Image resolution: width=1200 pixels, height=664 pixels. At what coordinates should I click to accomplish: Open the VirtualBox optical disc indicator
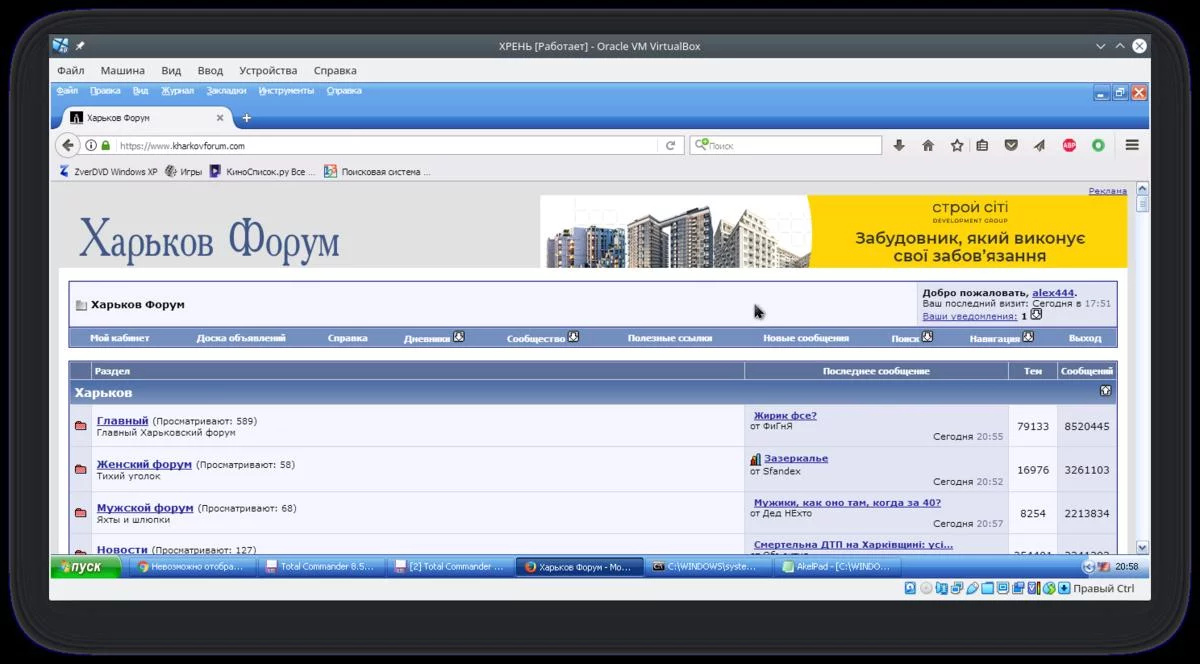click(926, 588)
